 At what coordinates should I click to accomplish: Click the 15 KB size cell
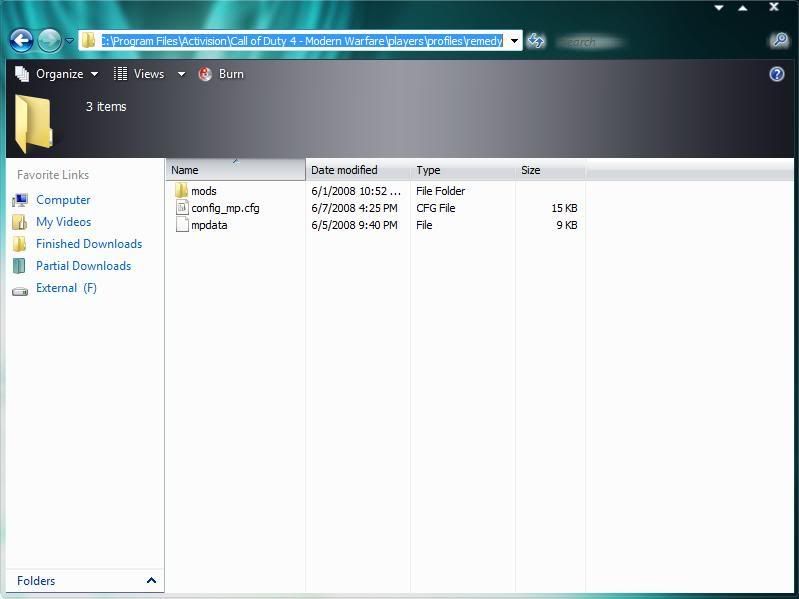pyautogui.click(x=564, y=208)
